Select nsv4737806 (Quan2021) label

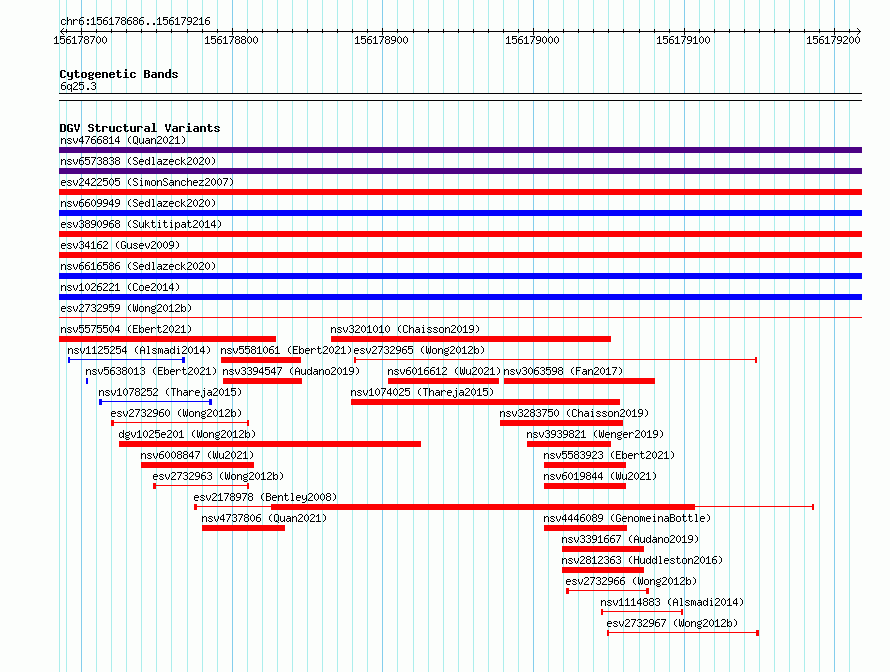coord(264,518)
